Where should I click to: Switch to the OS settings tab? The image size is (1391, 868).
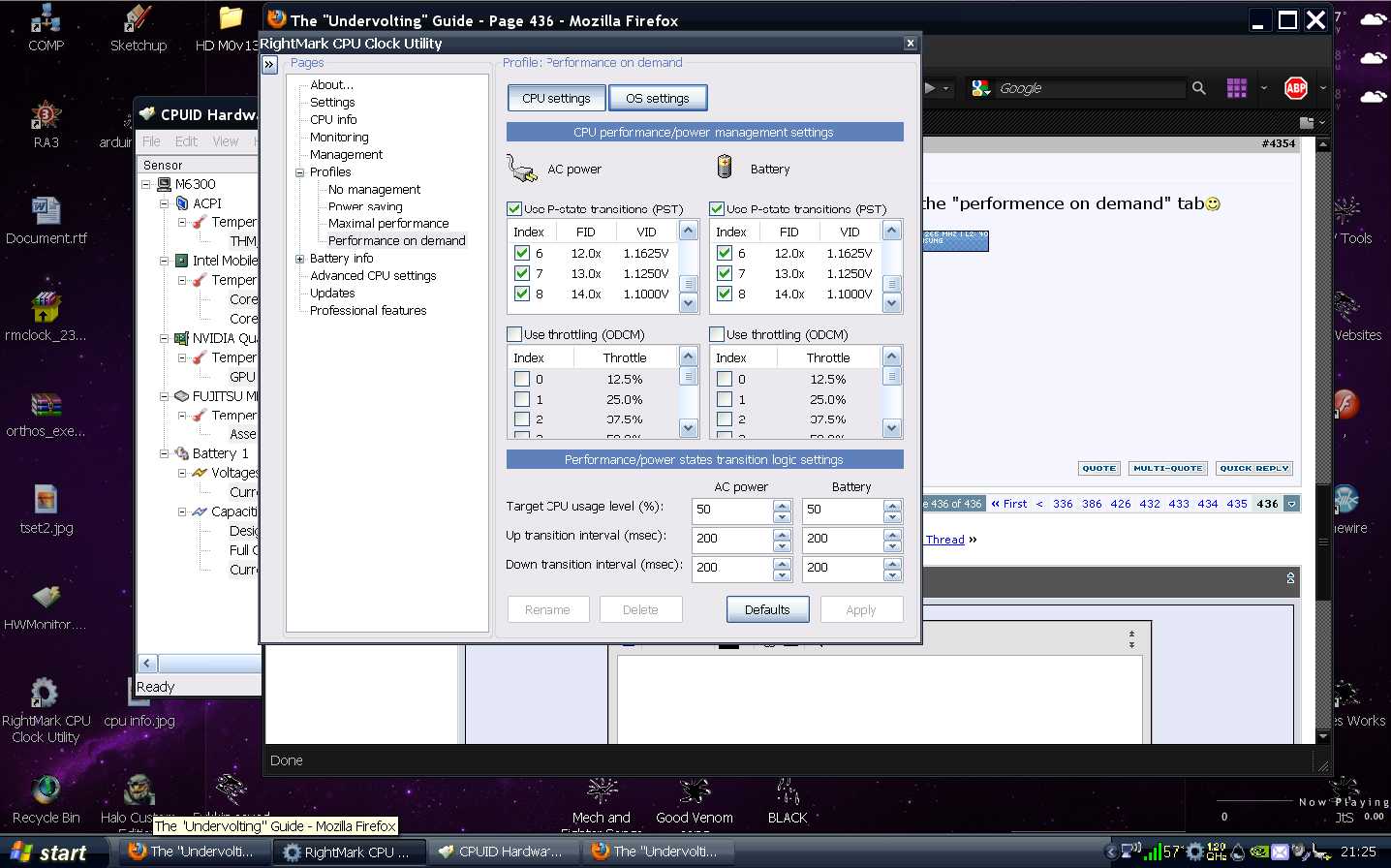click(x=657, y=98)
